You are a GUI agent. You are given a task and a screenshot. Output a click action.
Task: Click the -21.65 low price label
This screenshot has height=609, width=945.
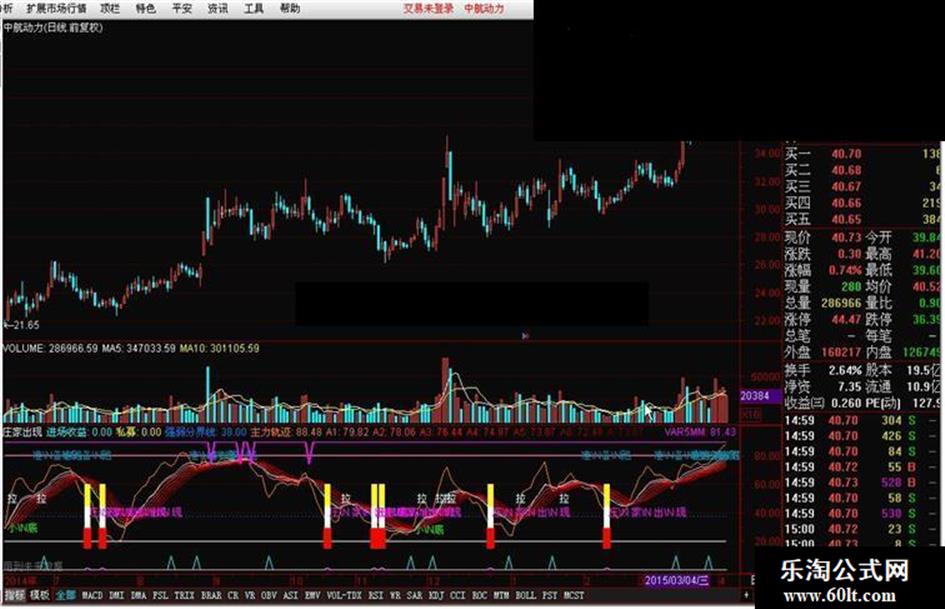[22, 325]
